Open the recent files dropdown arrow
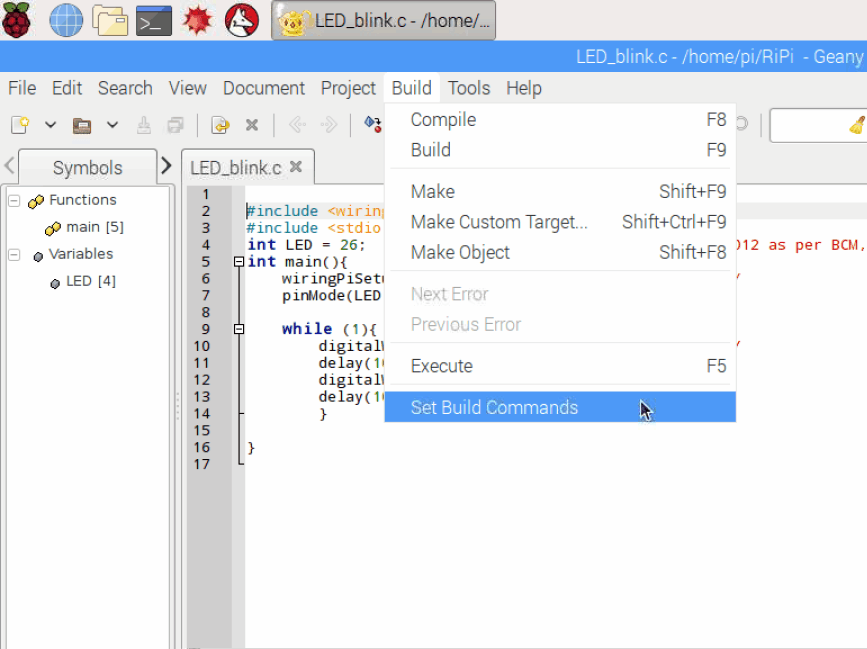The image size is (867, 649). click(110, 124)
